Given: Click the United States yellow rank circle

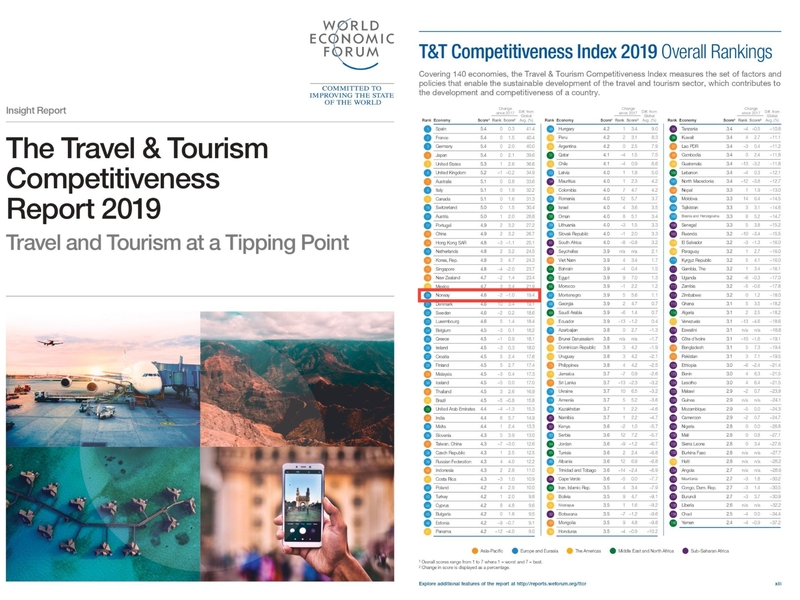Looking at the screenshot, I should [428, 164].
